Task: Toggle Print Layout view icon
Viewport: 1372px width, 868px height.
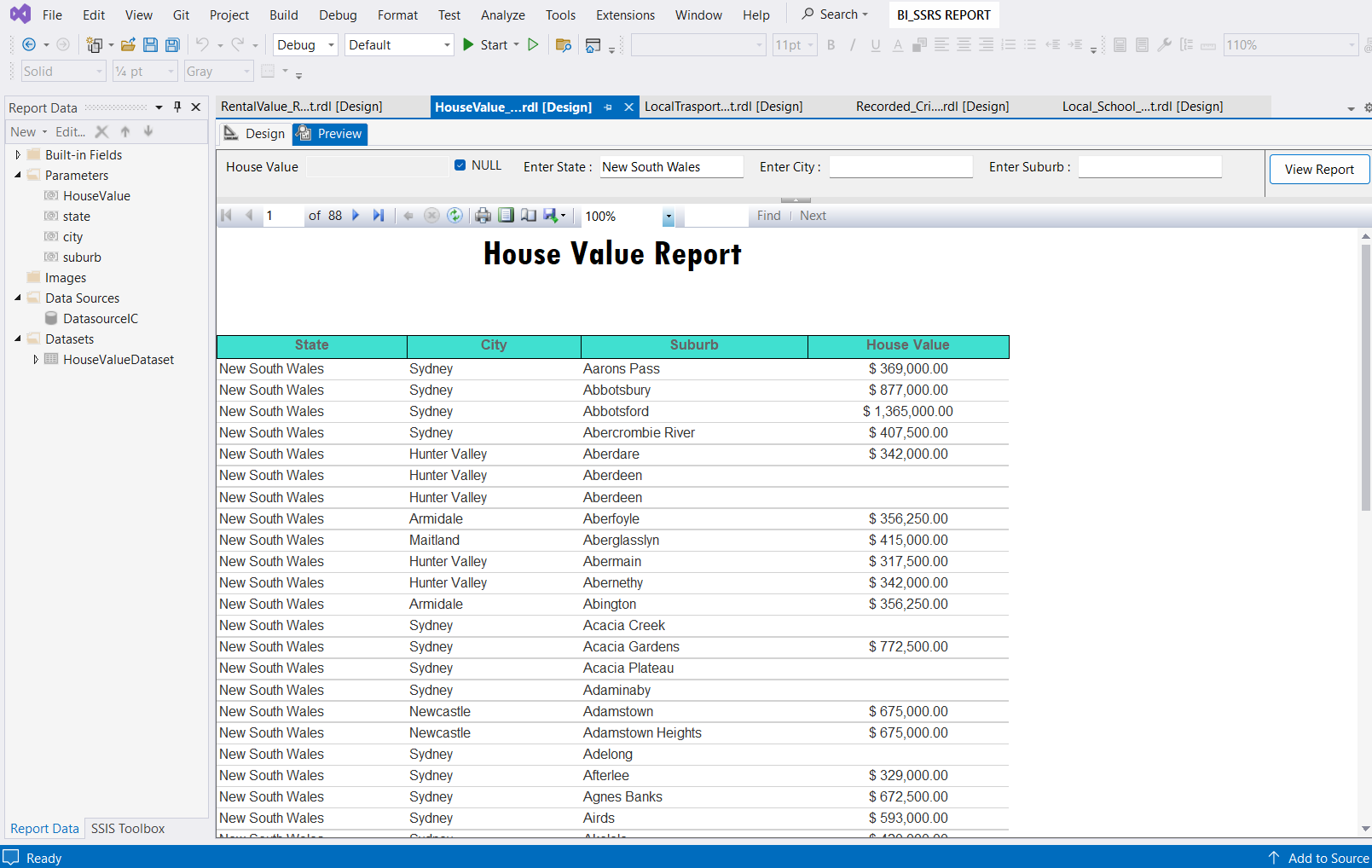Action: [x=506, y=216]
